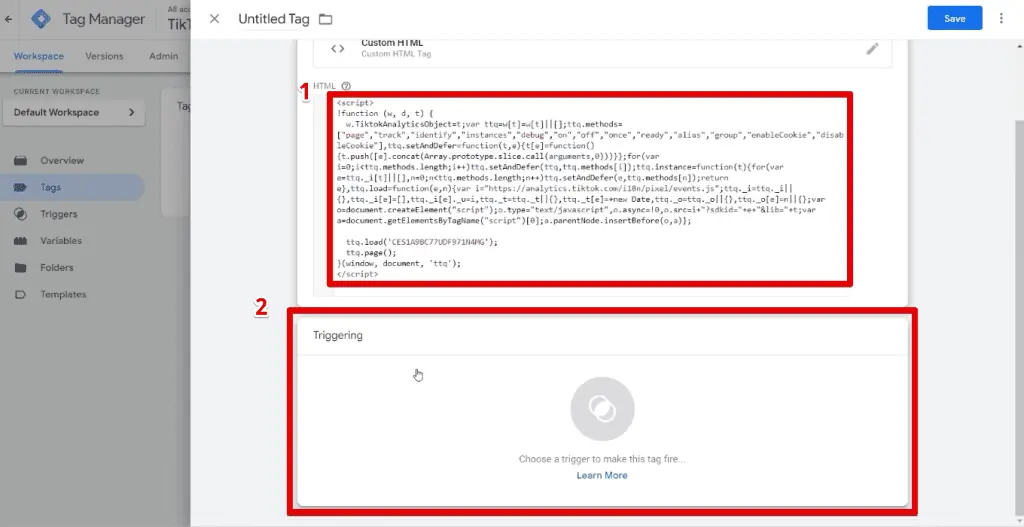
Task: Switch to the Versions tab
Action: click(x=104, y=56)
